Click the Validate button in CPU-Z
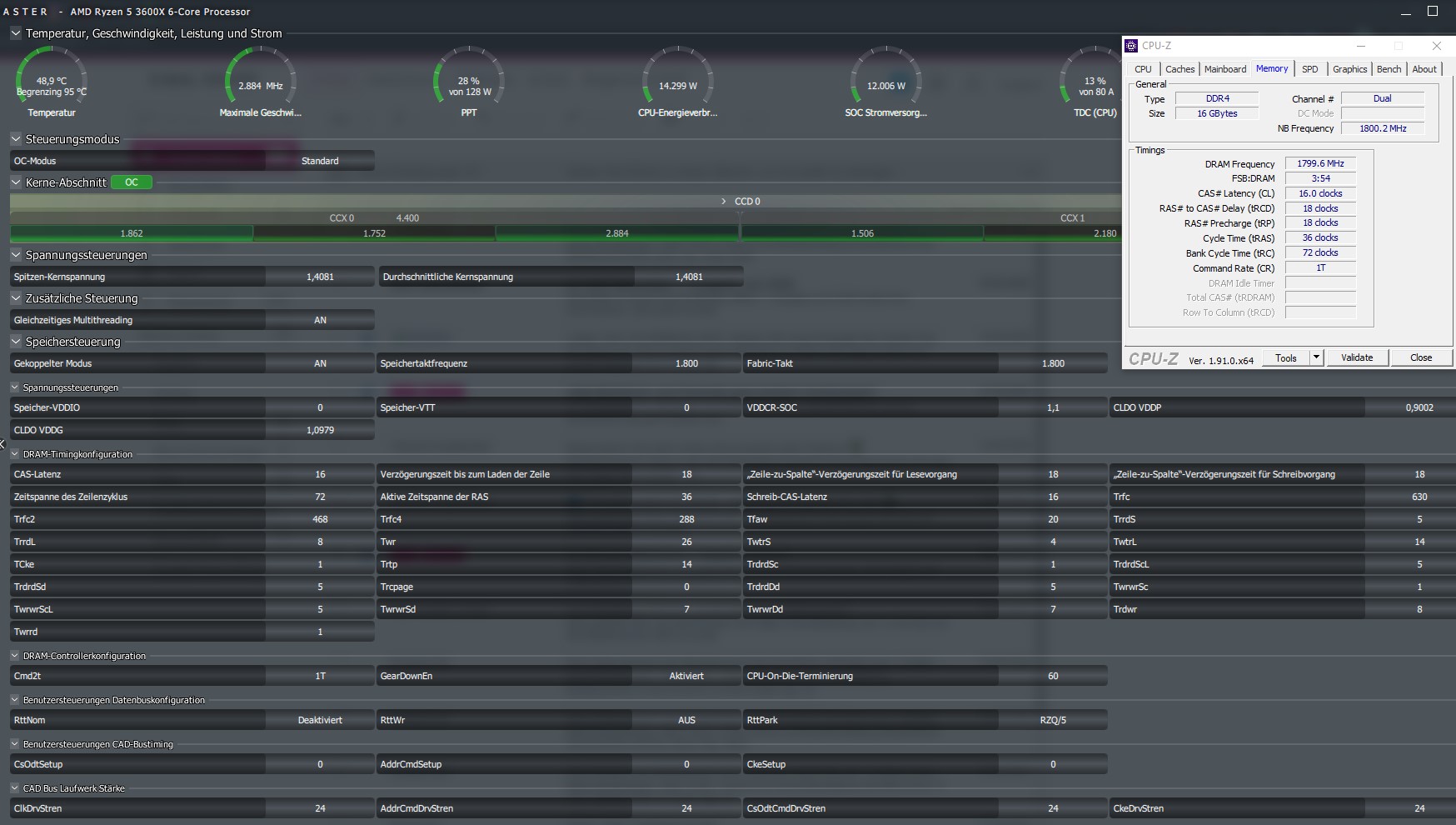1456x825 pixels. [x=1357, y=357]
